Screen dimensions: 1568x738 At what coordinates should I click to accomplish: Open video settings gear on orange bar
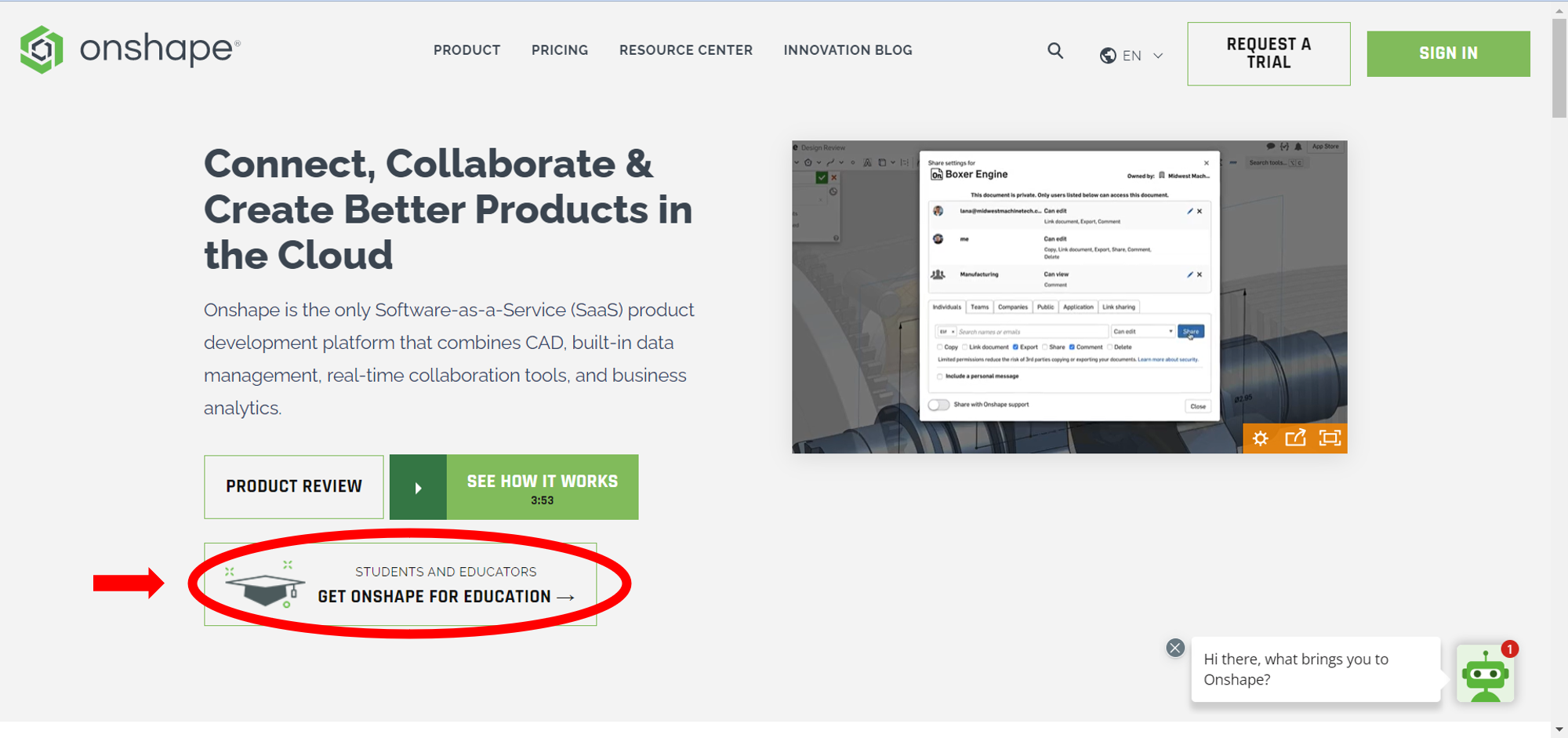tap(1260, 438)
